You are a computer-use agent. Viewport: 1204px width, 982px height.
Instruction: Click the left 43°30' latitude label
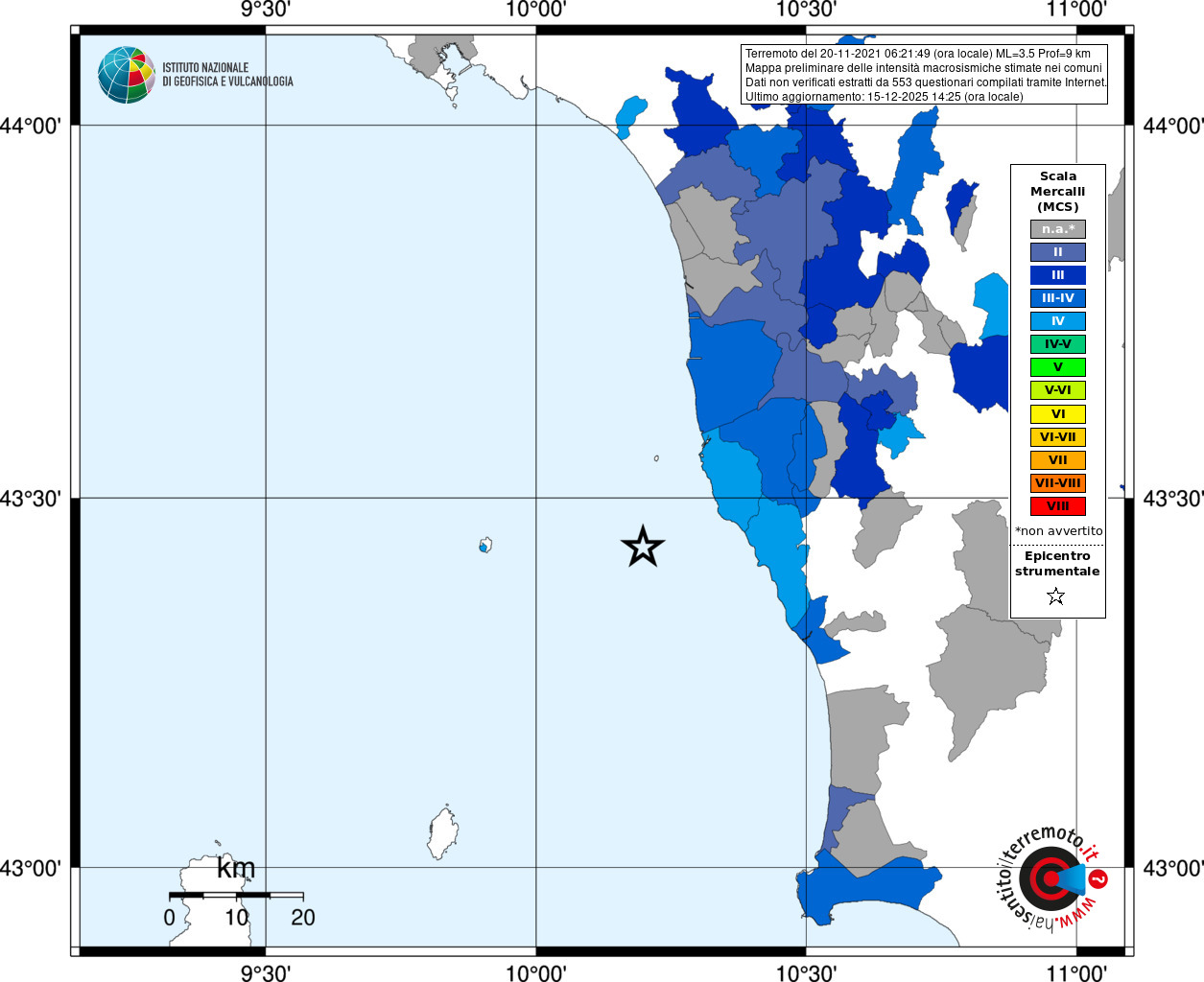(x=31, y=499)
